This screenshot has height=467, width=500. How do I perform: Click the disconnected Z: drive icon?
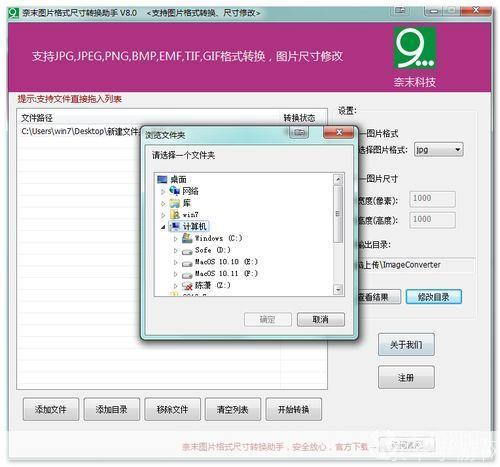(x=187, y=286)
